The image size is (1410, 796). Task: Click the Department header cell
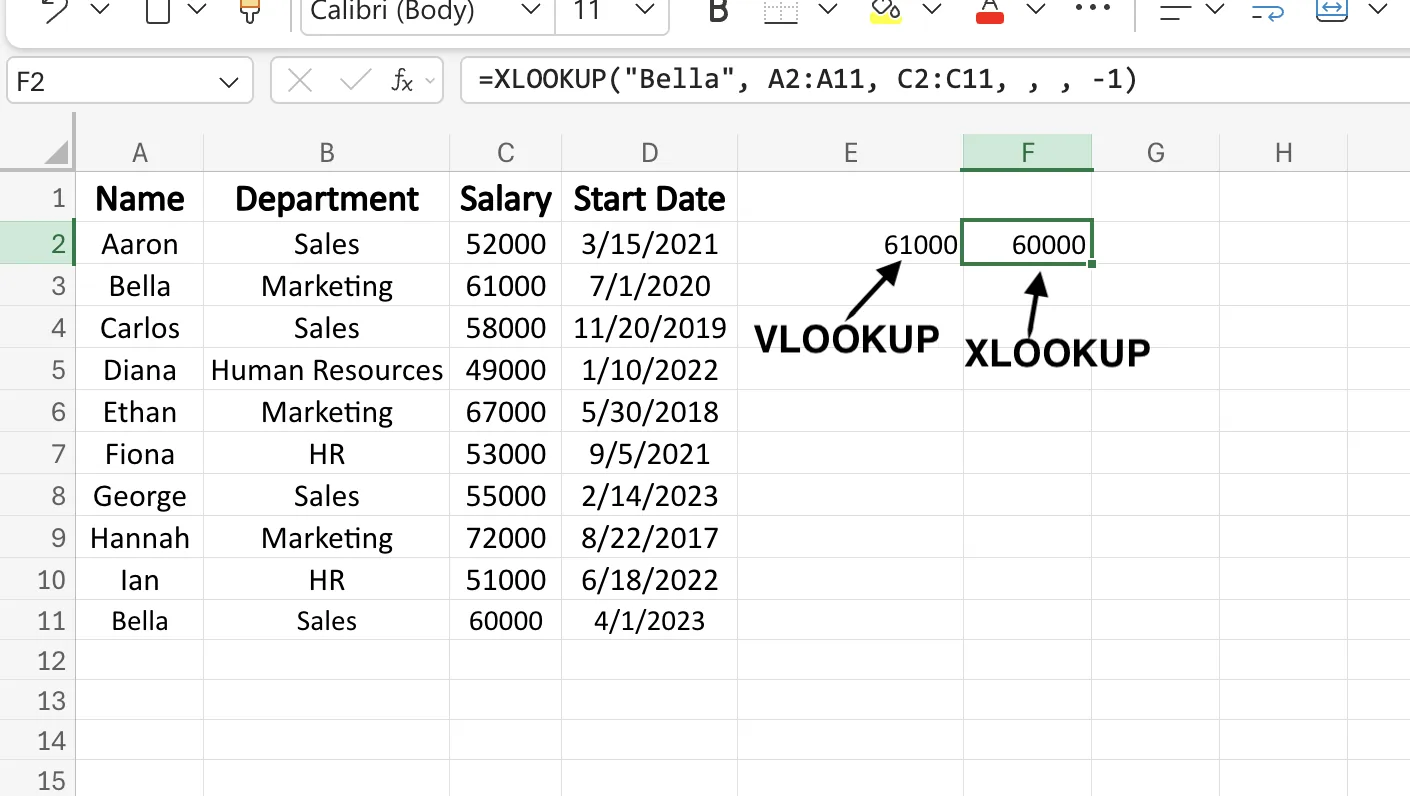pos(327,198)
